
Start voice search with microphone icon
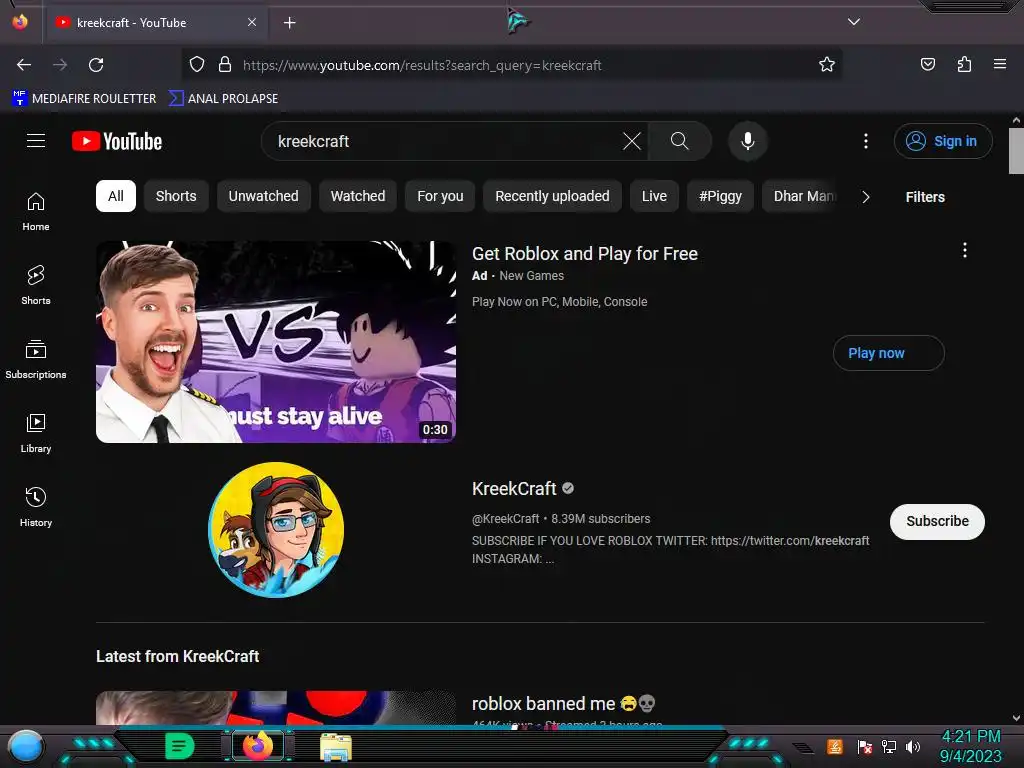[748, 141]
